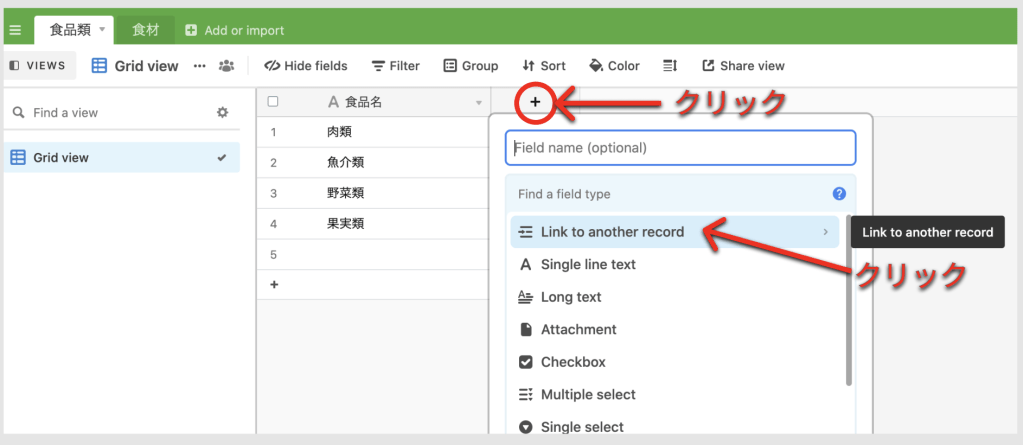
Task: Click the Field name input box
Action: tap(680, 148)
